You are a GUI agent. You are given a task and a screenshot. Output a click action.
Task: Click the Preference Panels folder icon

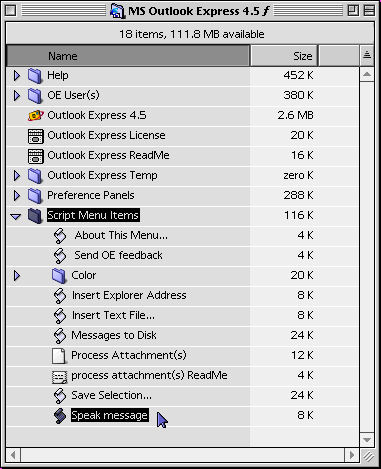pos(35,196)
